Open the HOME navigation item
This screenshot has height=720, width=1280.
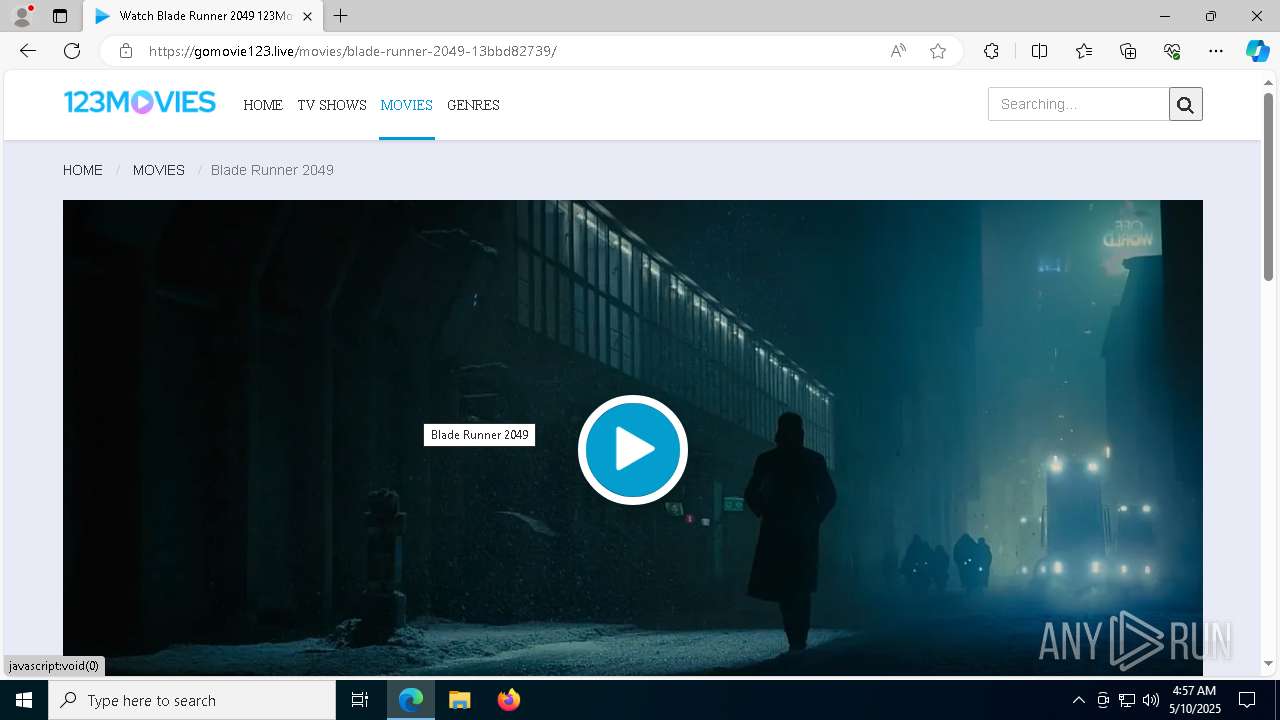[x=263, y=105]
